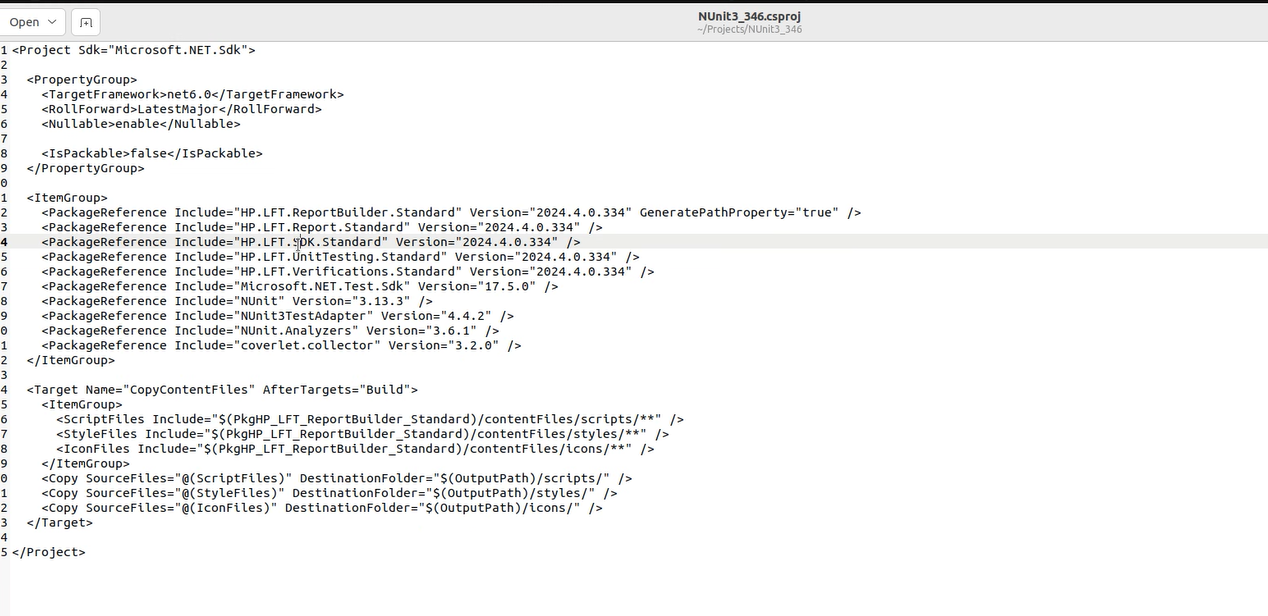The width and height of the screenshot is (1268, 616).
Task: Click the ScriptFiles Include line
Action: tap(370, 420)
